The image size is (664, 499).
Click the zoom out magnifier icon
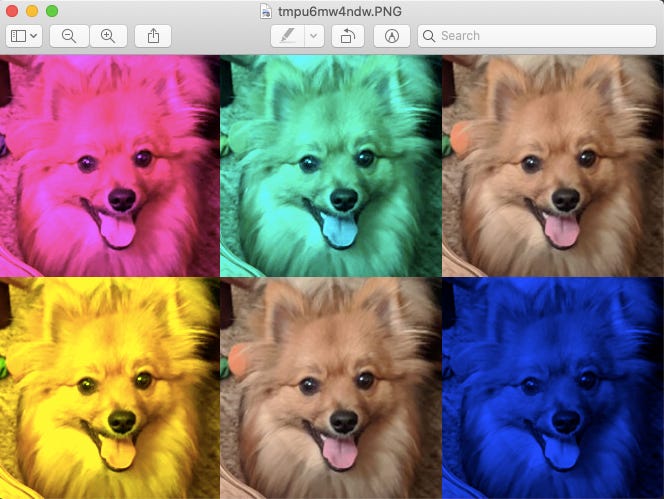[x=69, y=36]
